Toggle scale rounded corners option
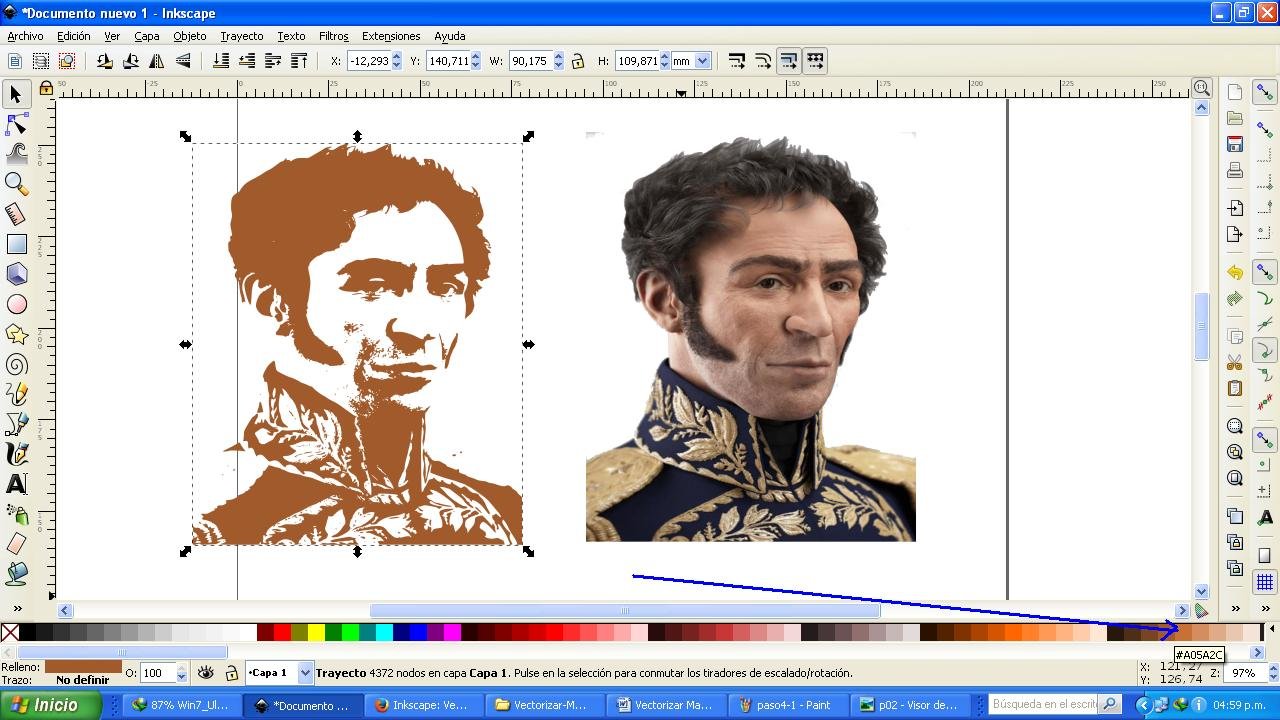The width and height of the screenshot is (1280, 720). tap(763, 61)
